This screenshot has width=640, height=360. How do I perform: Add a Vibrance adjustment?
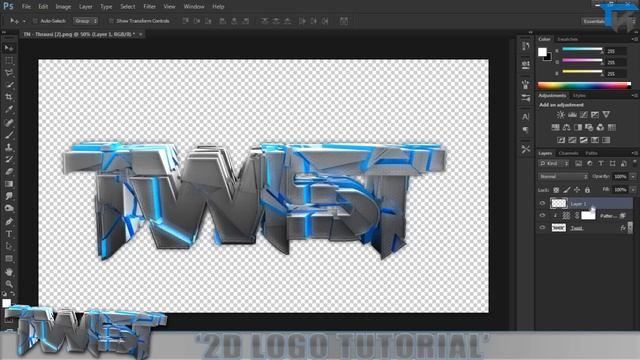tap(607, 115)
